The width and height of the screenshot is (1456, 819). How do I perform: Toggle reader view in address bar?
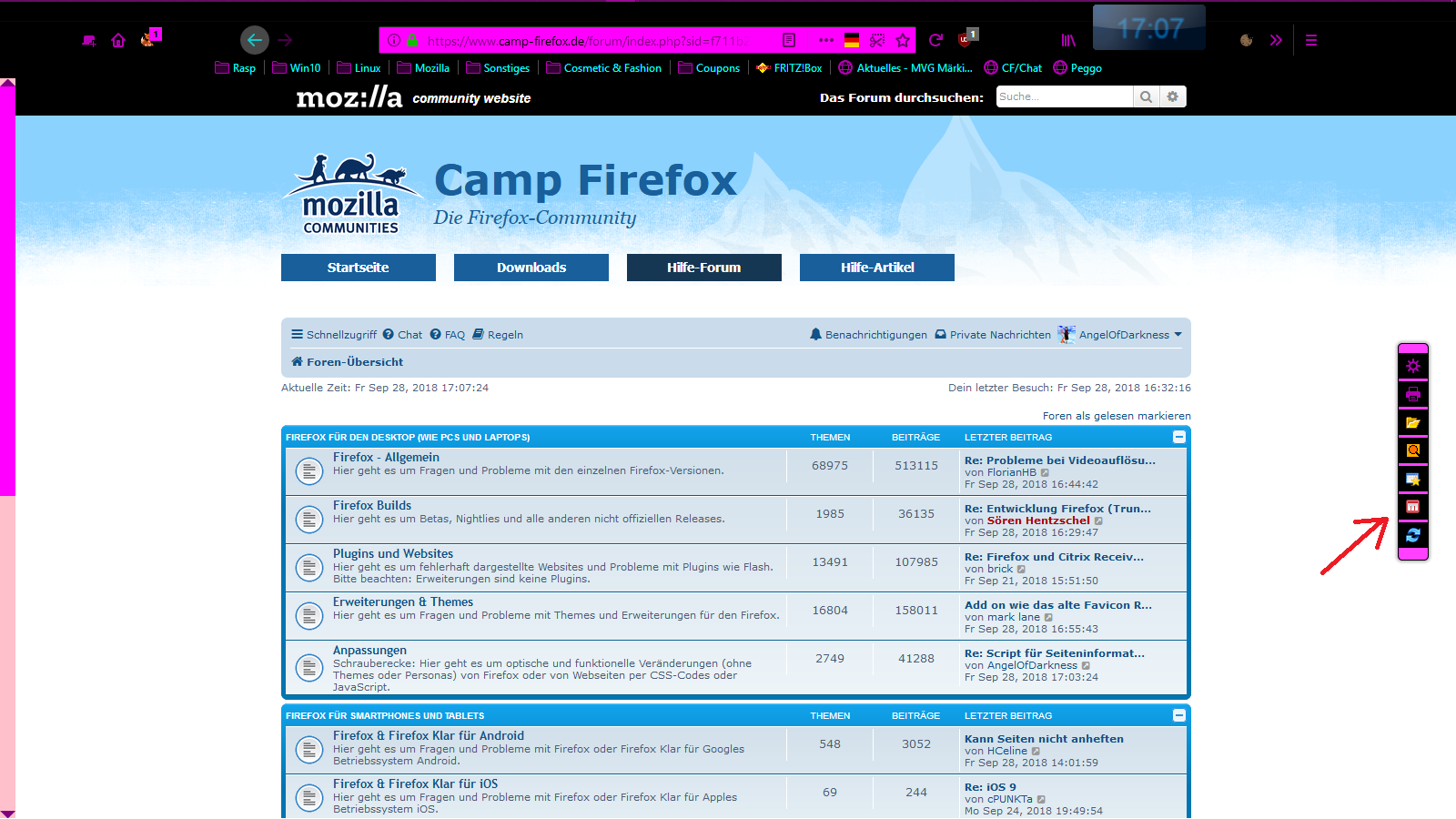pos(789,40)
